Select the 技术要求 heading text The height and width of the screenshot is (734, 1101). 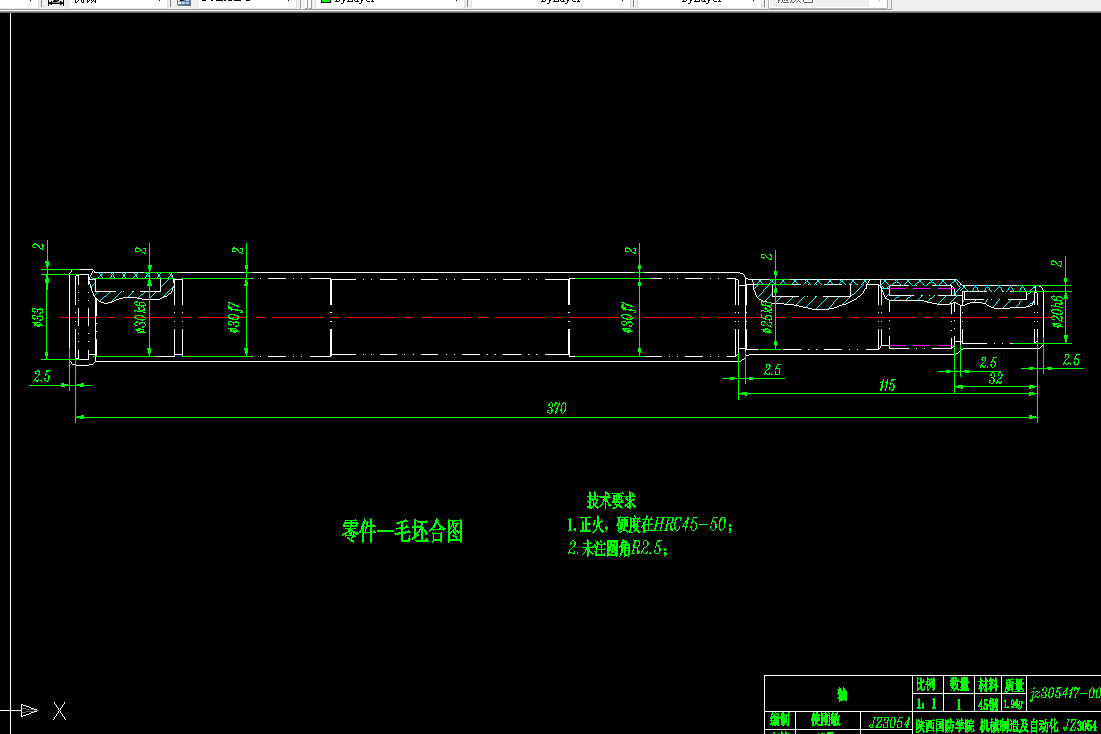click(x=612, y=500)
